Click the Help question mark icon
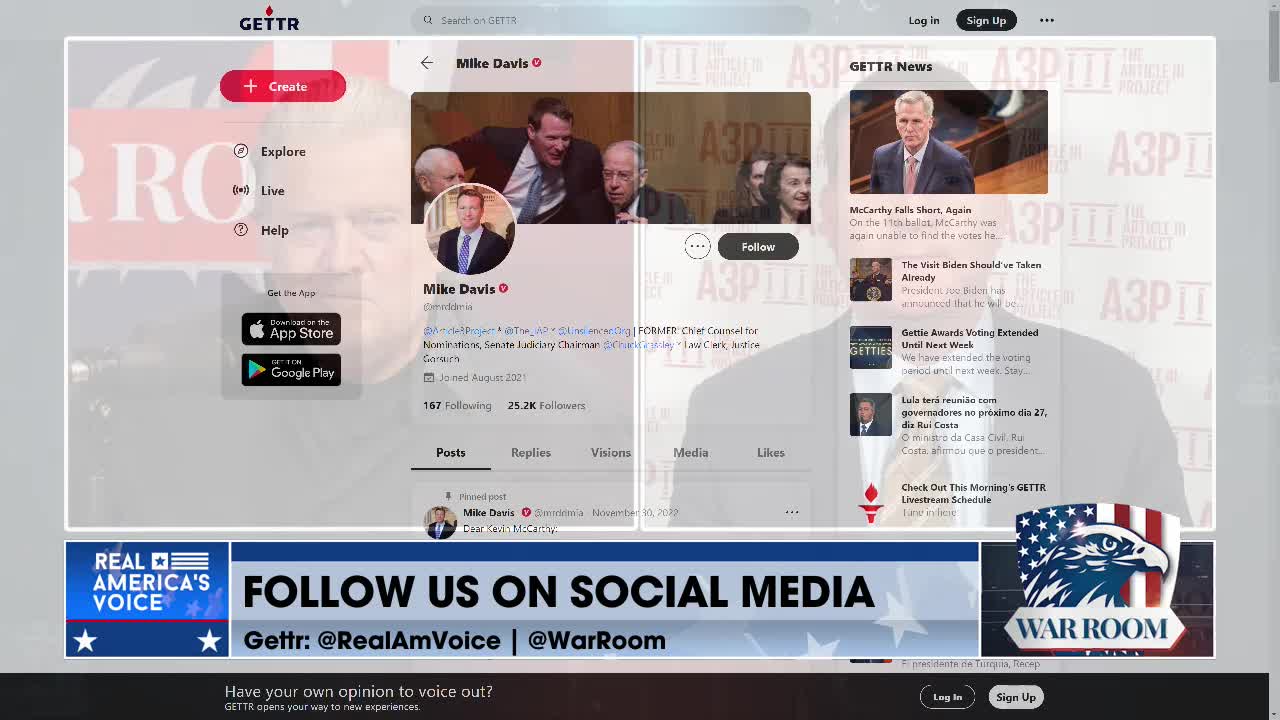 point(241,230)
